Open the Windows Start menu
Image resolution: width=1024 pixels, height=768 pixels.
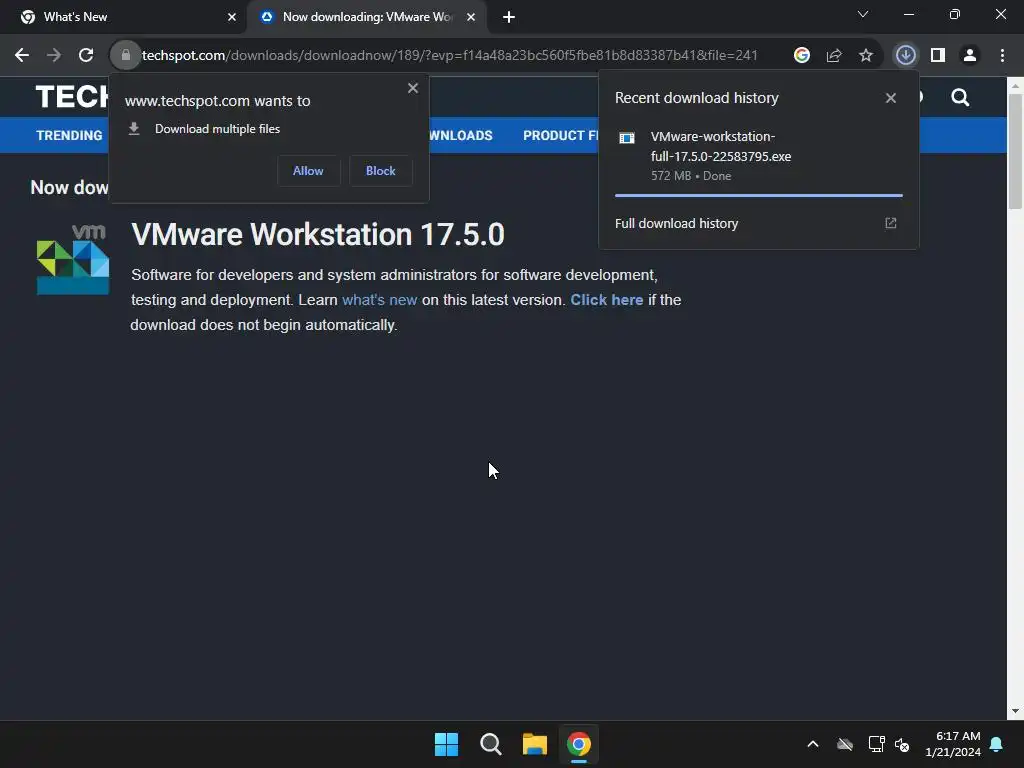[447, 744]
